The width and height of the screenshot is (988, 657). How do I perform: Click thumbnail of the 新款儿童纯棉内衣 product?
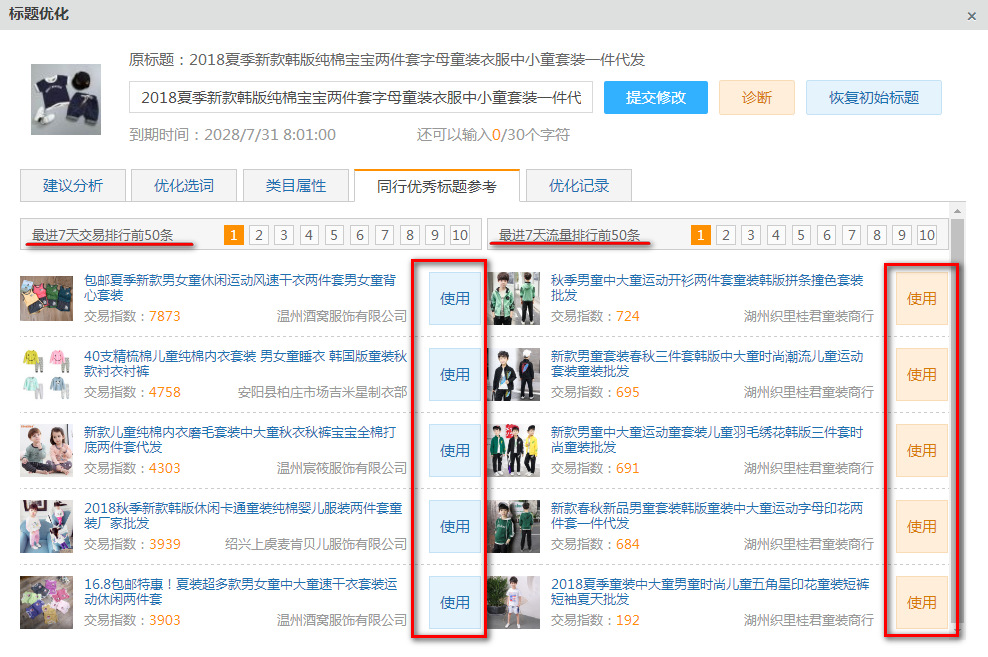coord(47,450)
